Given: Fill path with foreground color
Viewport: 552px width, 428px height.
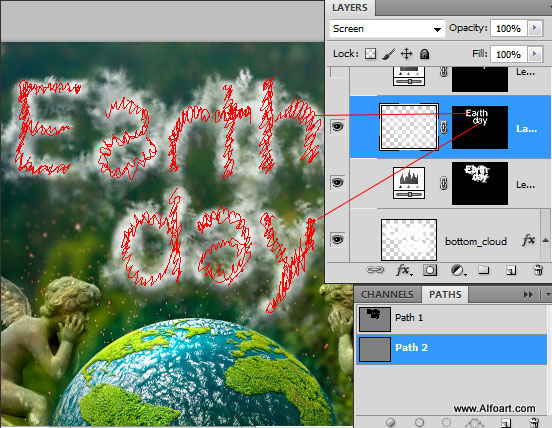Looking at the screenshot, I should tap(390, 422).
